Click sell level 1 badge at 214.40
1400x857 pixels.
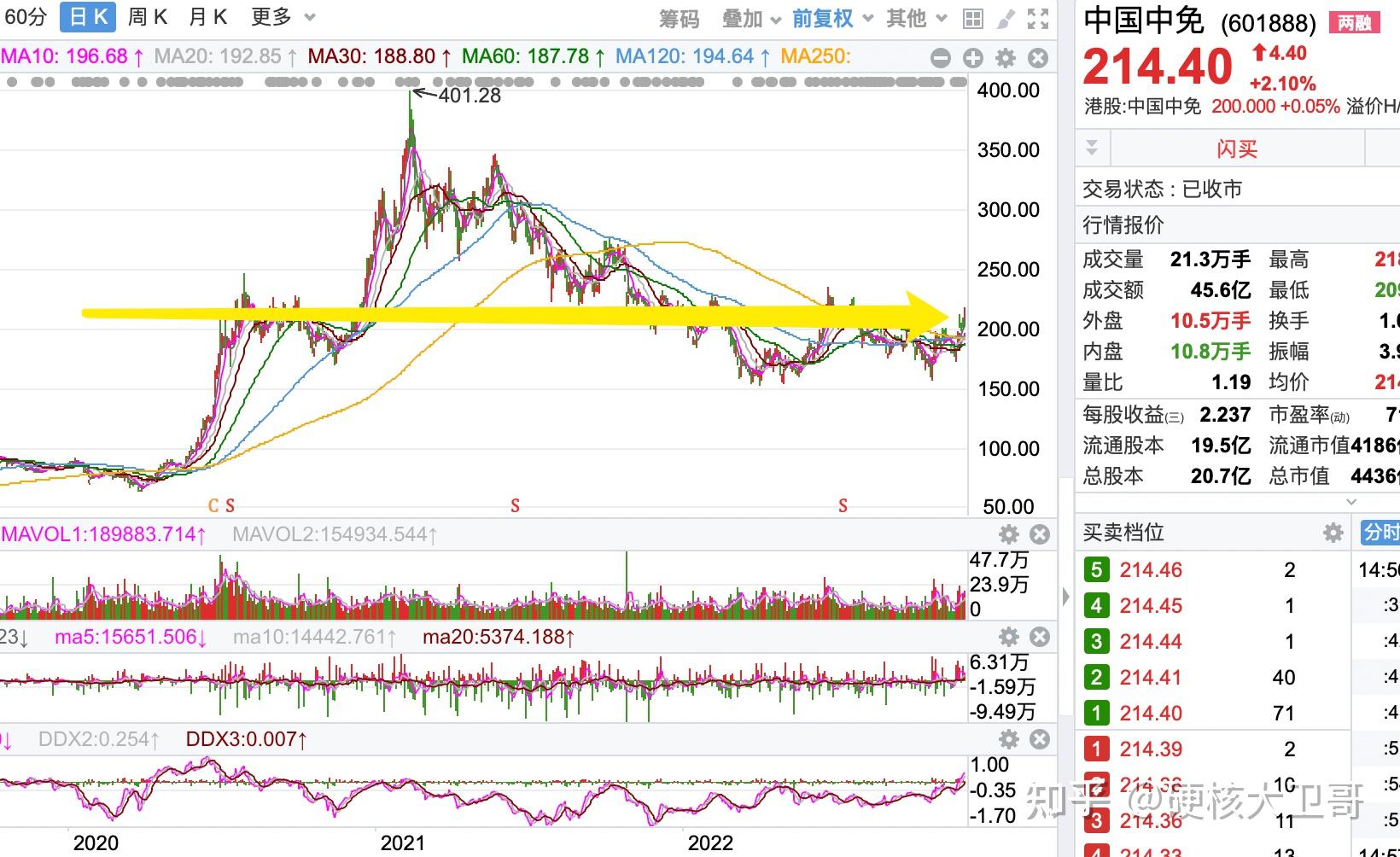[x=1097, y=714]
